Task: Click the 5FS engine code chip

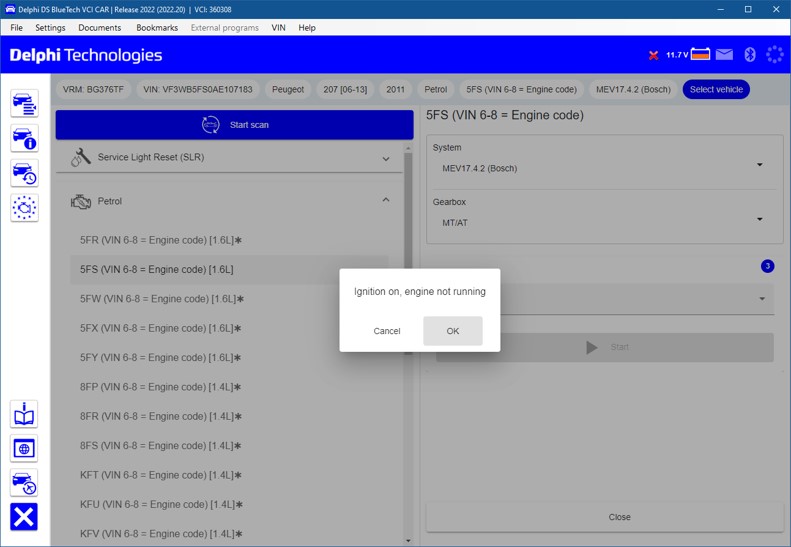Action: (521, 89)
